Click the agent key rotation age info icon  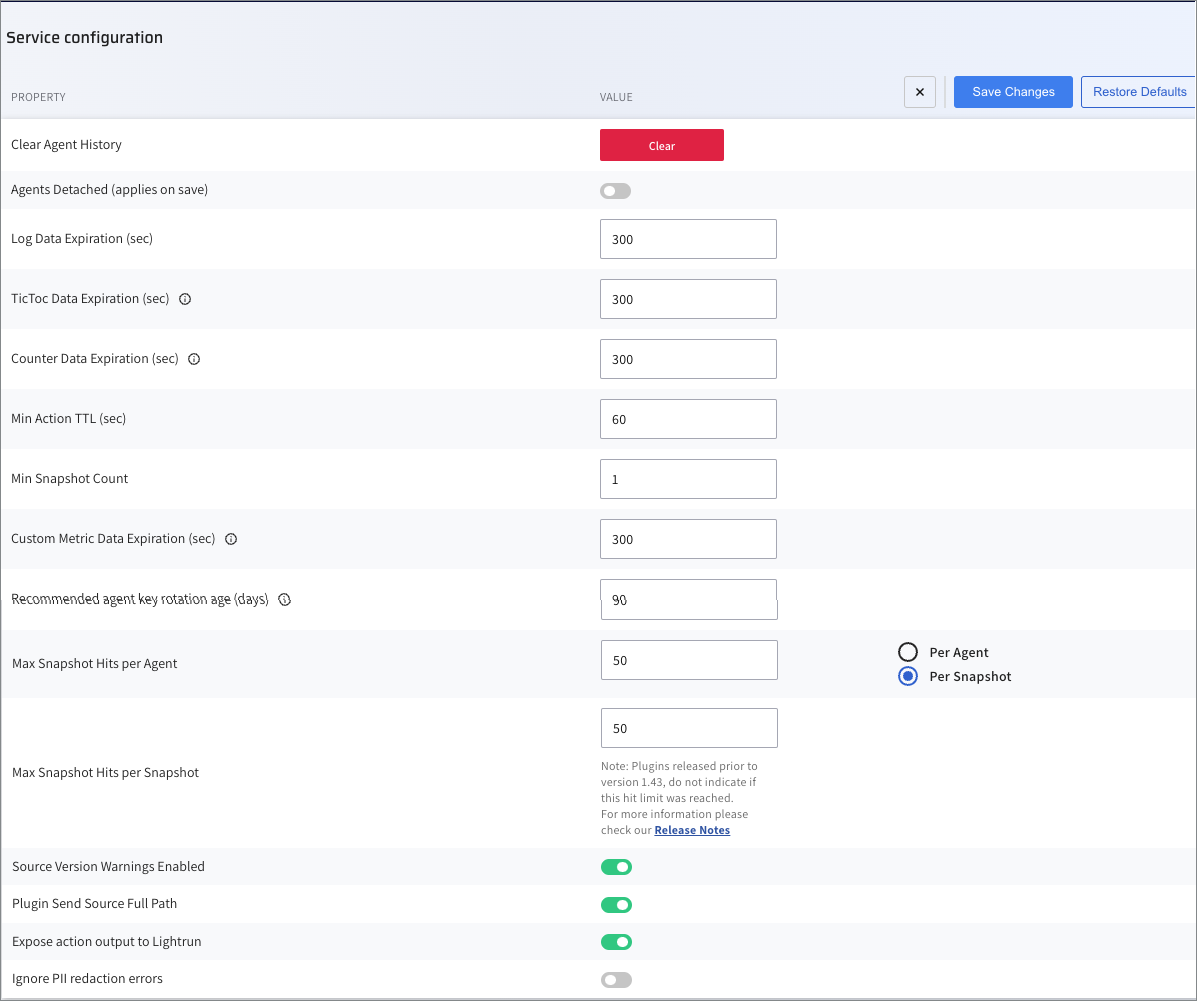pyautogui.click(x=284, y=600)
